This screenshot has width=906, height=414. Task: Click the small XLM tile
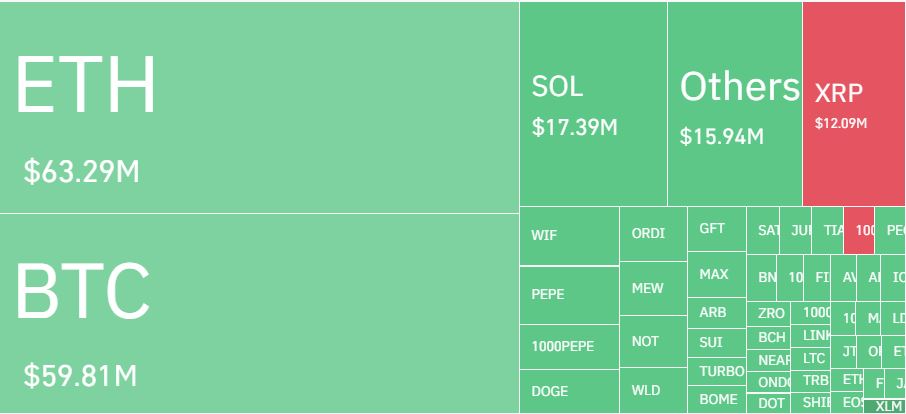pos(885,406)
